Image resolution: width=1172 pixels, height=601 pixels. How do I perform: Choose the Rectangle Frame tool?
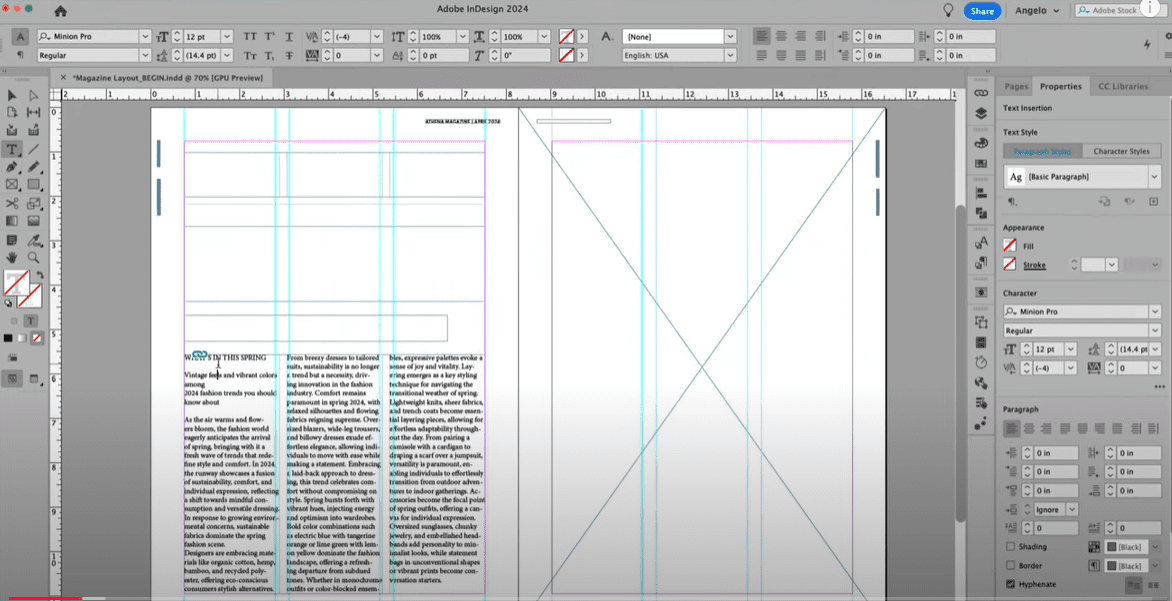(11, 182)
